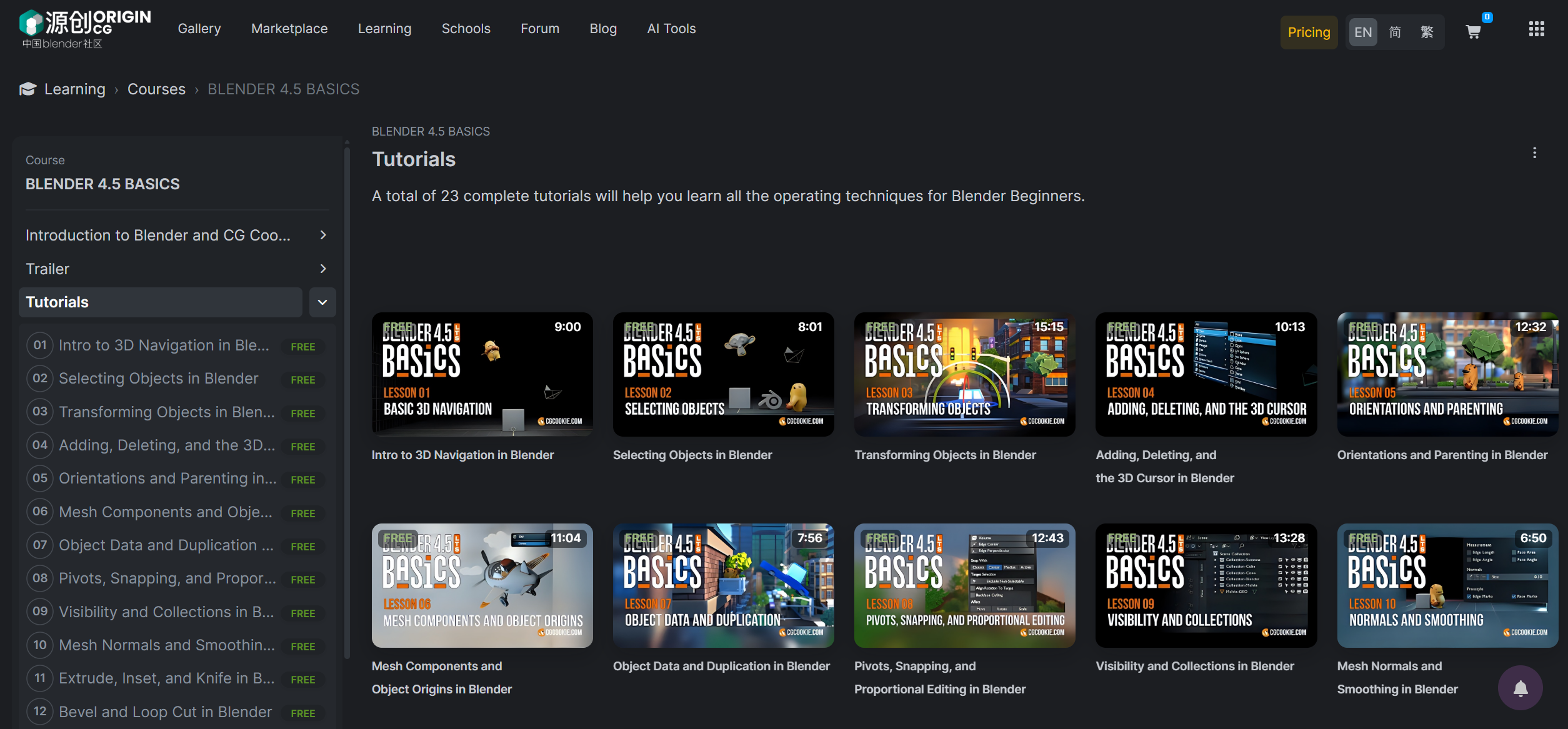Switch language to EN

(1363, 32)
